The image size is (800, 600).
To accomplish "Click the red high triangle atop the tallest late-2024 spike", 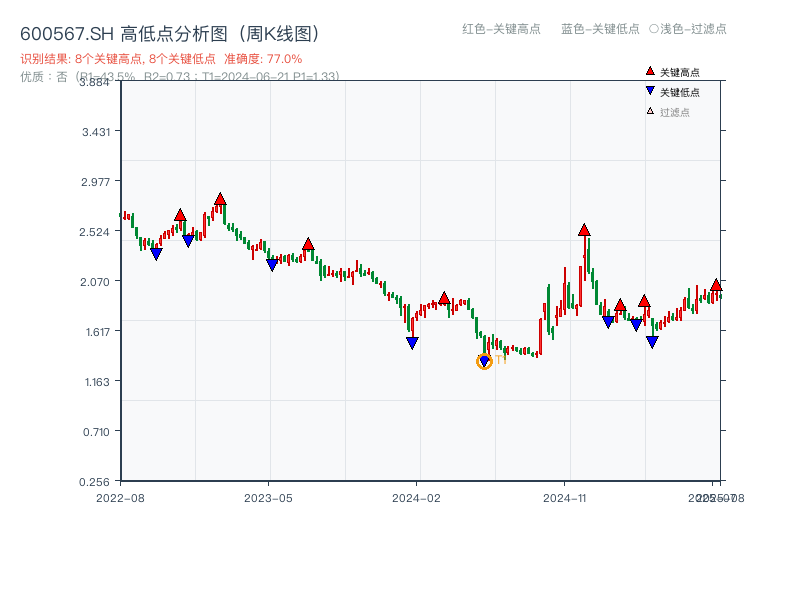I will (x=584, y=230).
